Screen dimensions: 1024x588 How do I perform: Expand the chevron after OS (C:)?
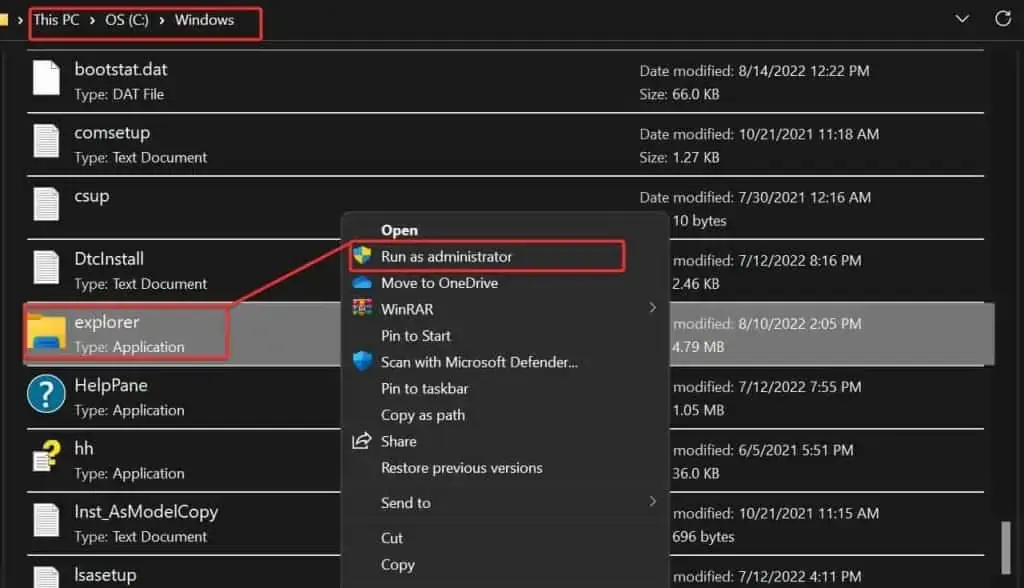(161, 20)
